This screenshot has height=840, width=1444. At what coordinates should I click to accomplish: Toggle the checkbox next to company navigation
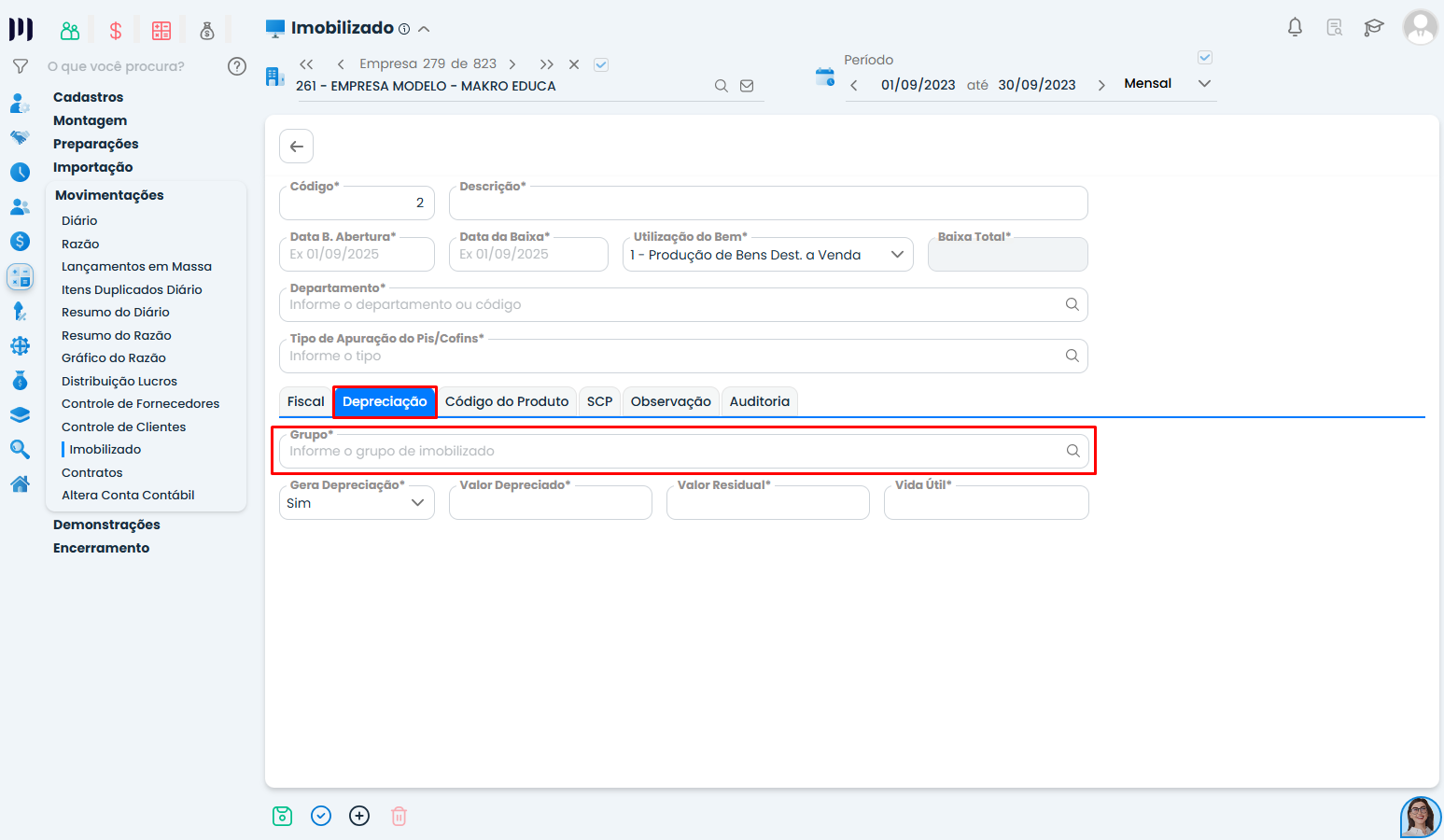click(601, 64)
